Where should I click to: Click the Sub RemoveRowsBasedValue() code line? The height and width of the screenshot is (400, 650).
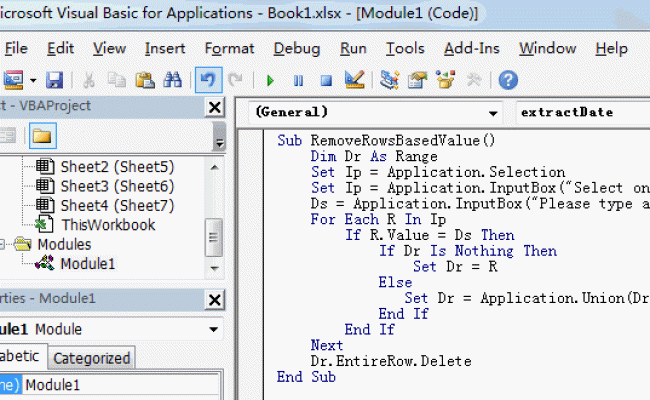pyautogui.click(x=386, y=141)
